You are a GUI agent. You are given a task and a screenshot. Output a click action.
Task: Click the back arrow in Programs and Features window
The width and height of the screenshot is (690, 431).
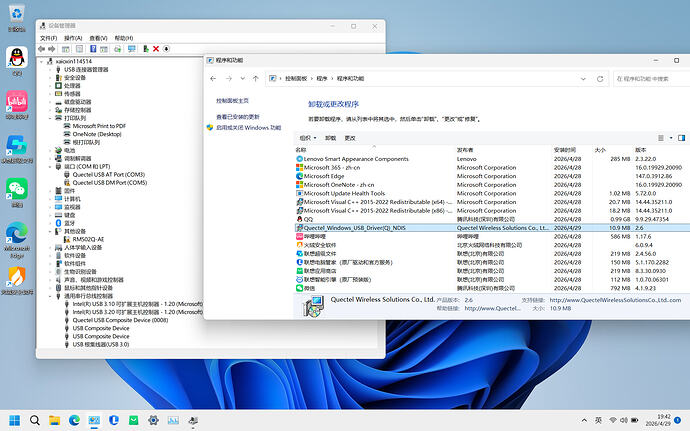click(213, 78)
